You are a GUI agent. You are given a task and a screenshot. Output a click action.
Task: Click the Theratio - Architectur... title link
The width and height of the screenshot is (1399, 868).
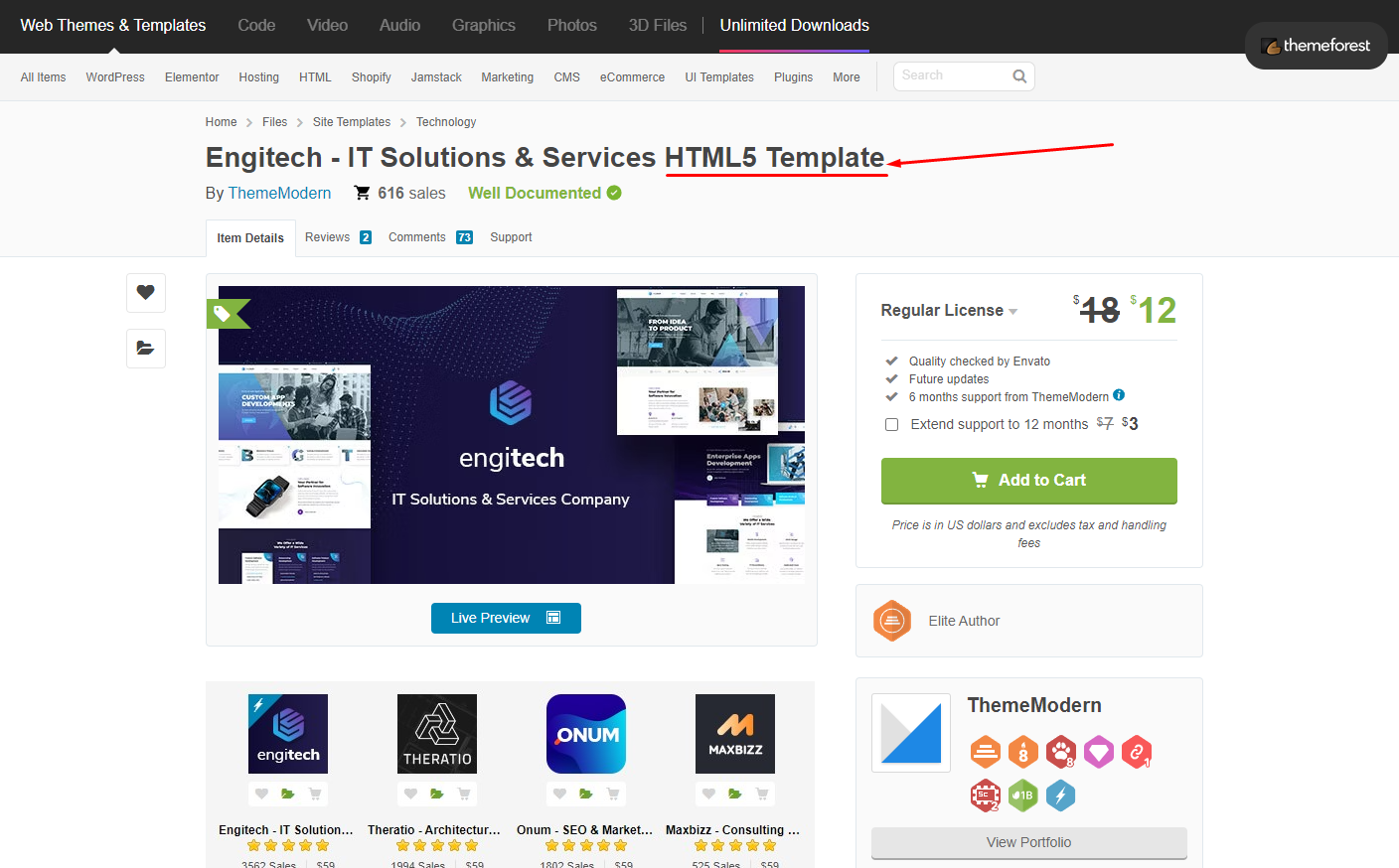click(434, 830)
